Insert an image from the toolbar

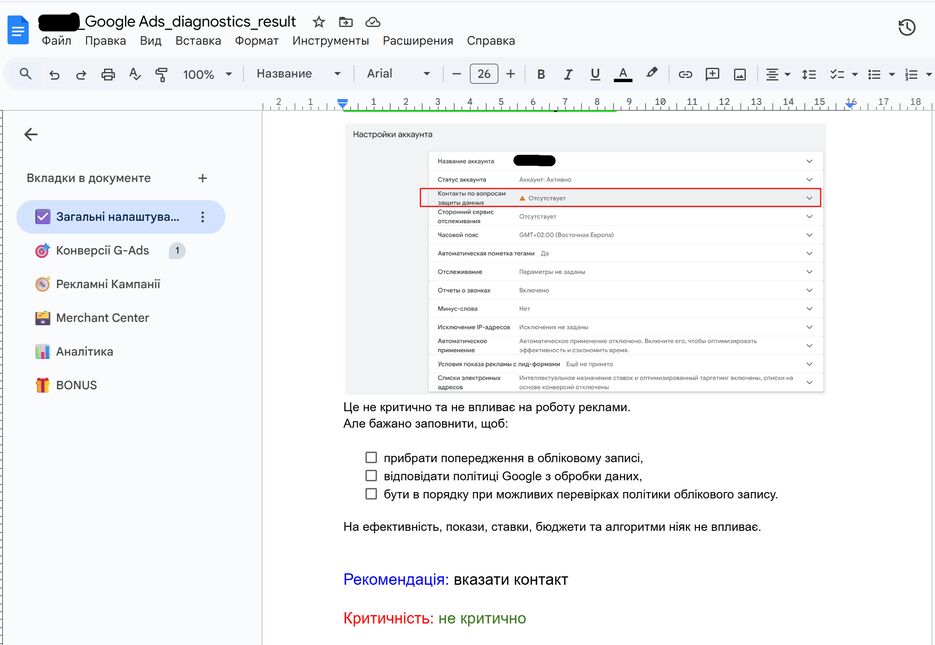click(x=741, y=73)
